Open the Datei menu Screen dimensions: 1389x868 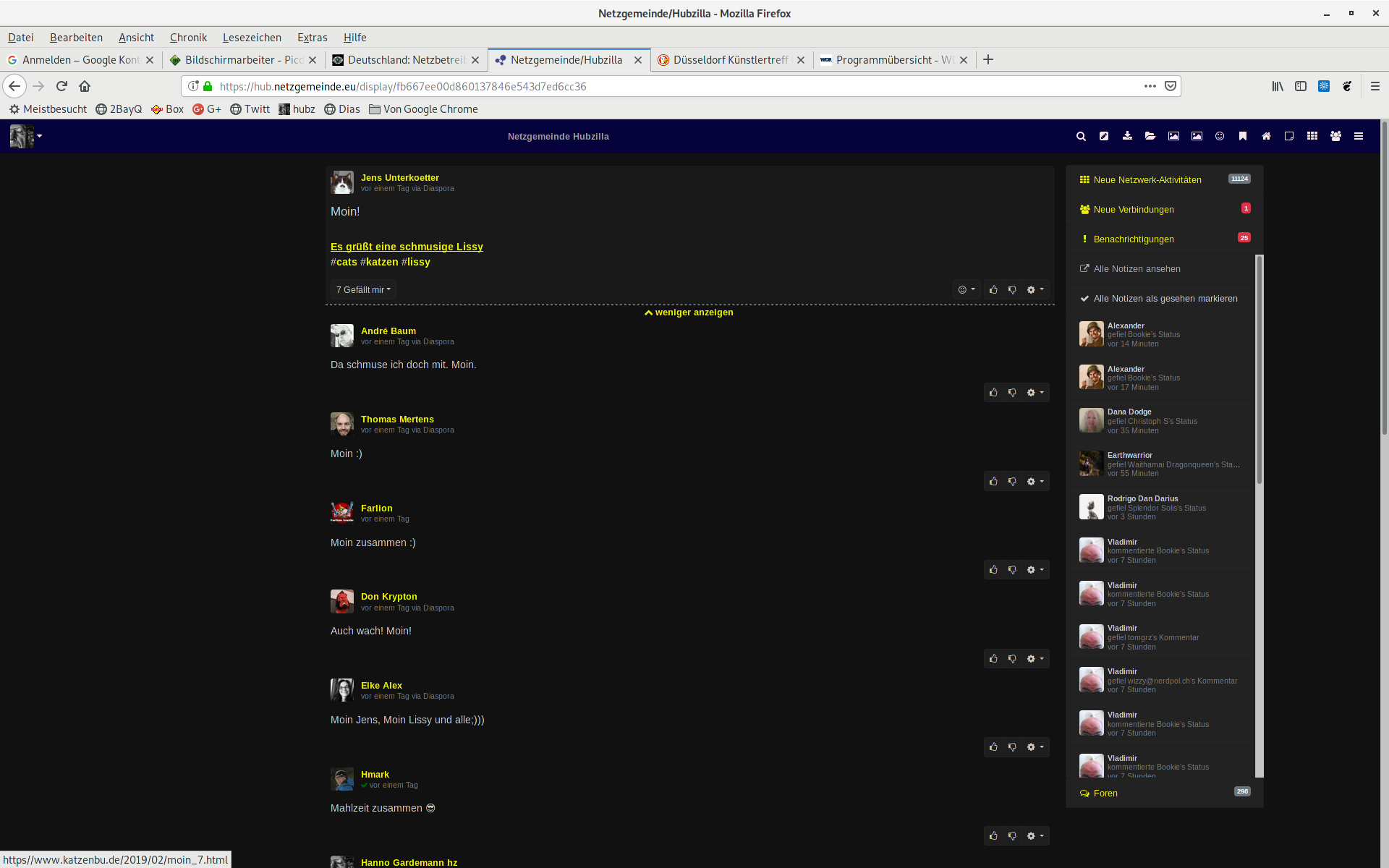pyautogui.click(x=20, y=38)
